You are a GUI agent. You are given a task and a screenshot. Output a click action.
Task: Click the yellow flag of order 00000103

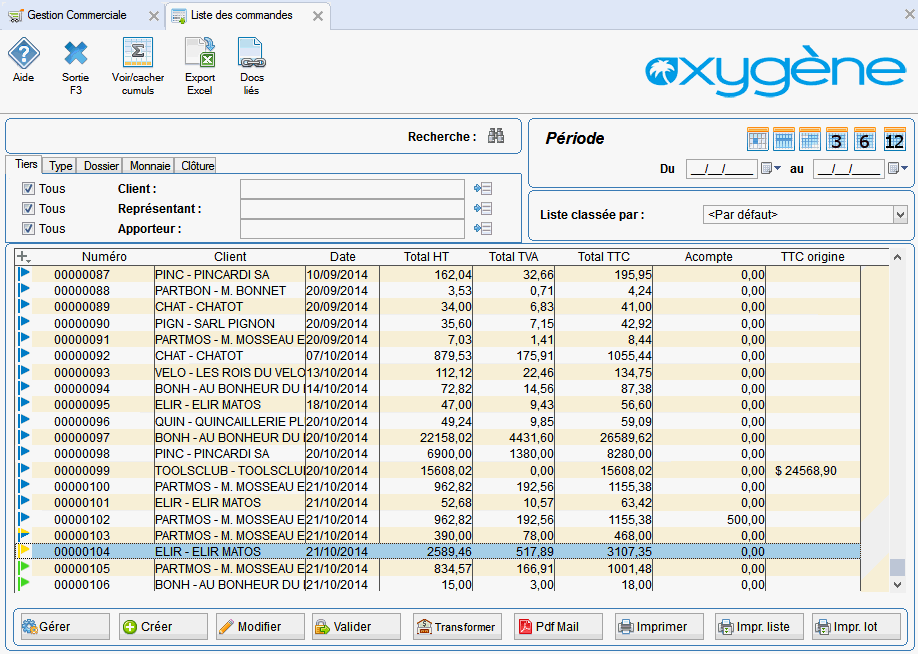(x=24, y=535)
